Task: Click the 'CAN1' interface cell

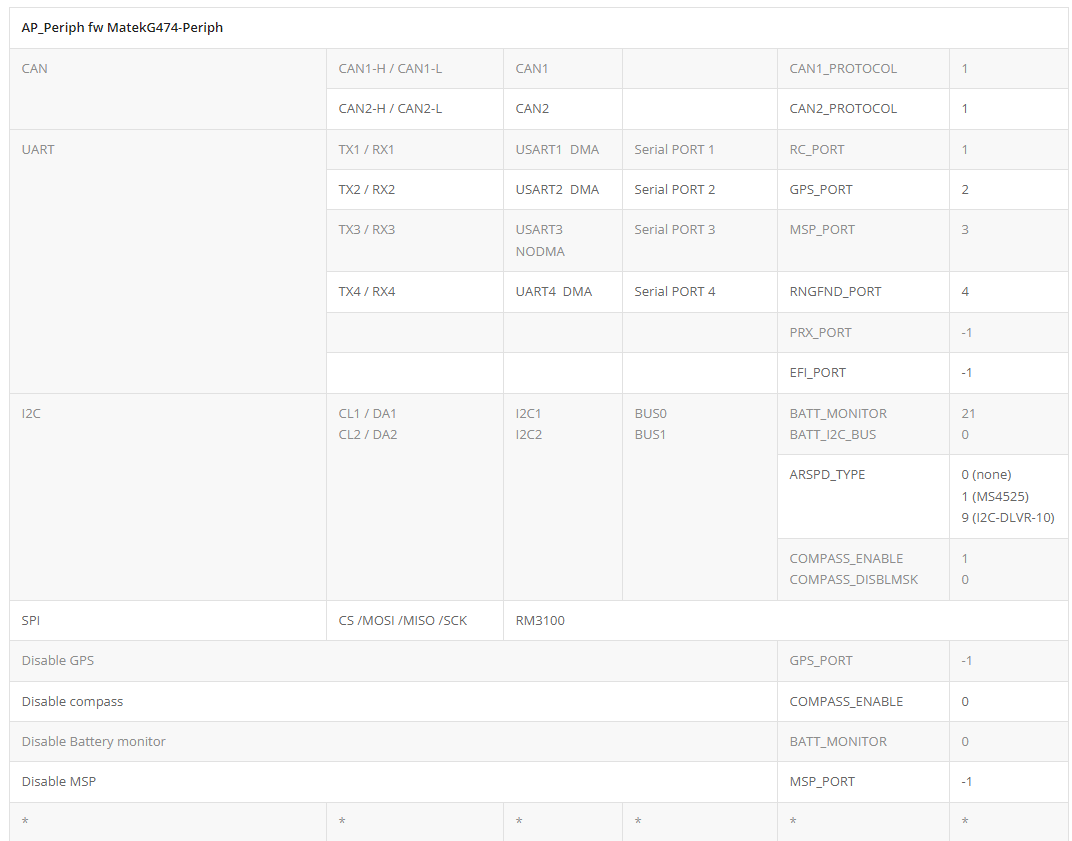Action: 563,68
